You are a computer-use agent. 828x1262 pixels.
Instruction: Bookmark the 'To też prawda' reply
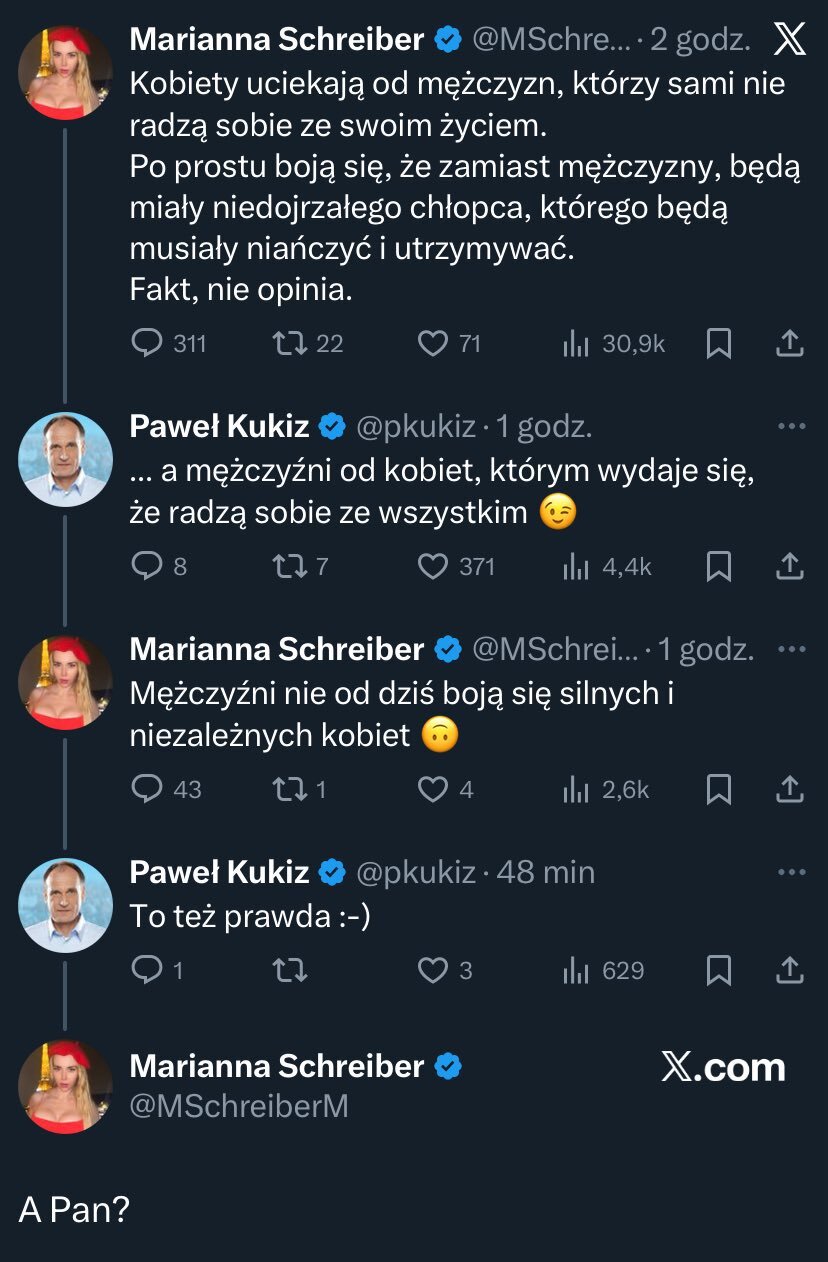pyautogui.click(x=718, y=970)
